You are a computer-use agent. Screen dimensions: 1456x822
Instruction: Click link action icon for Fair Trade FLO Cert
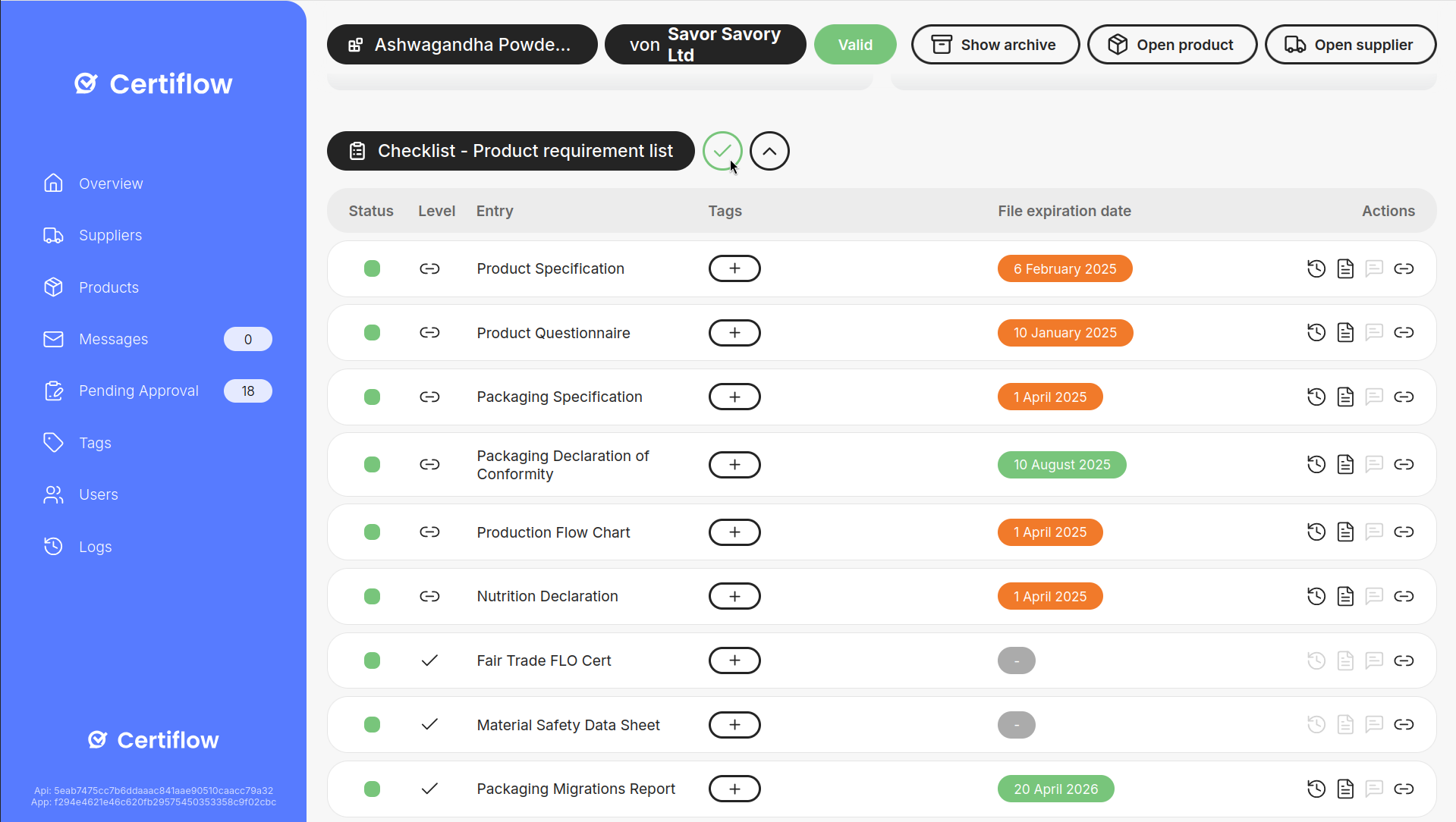pos(1403,660)
